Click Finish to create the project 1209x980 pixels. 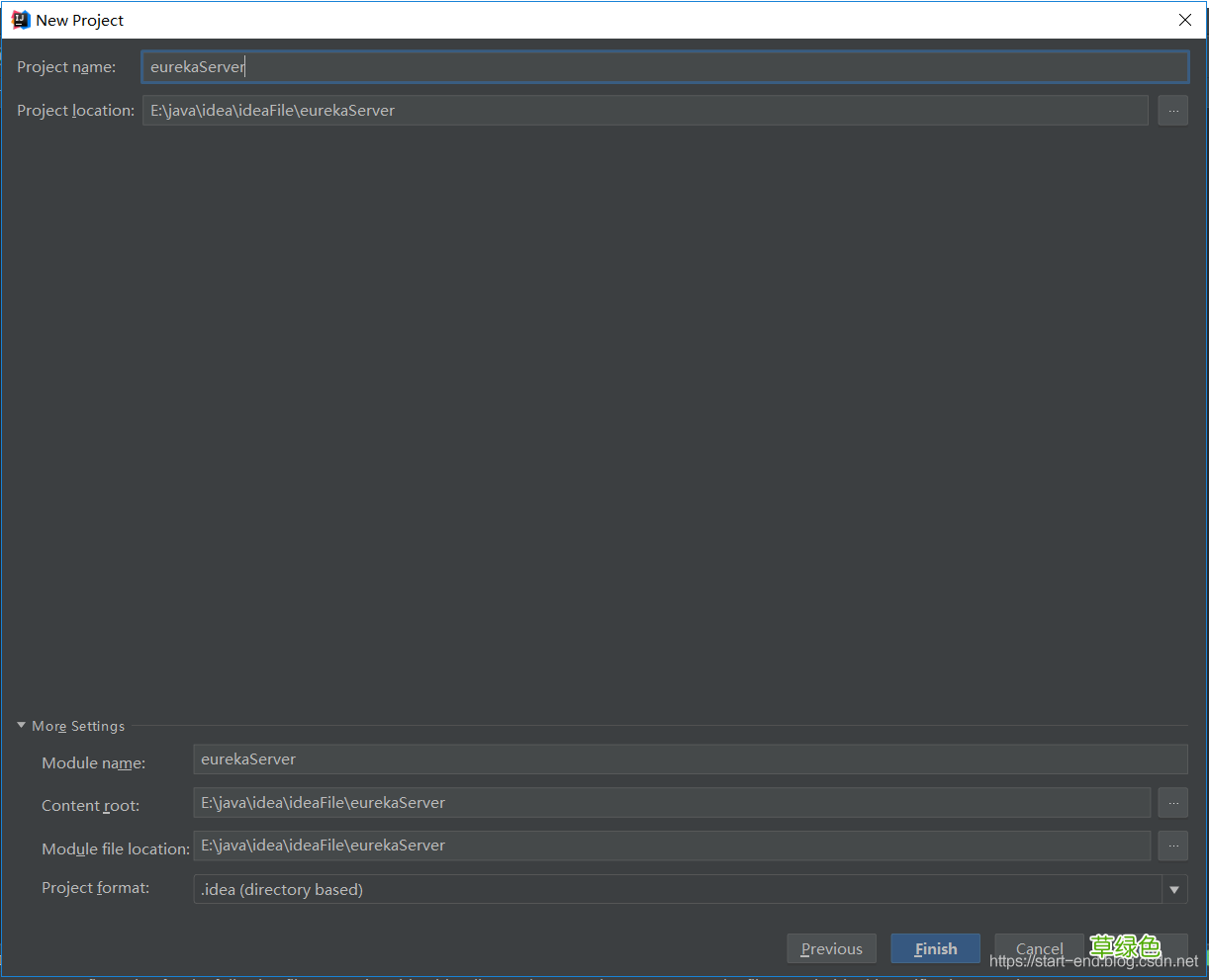(936, 948)
